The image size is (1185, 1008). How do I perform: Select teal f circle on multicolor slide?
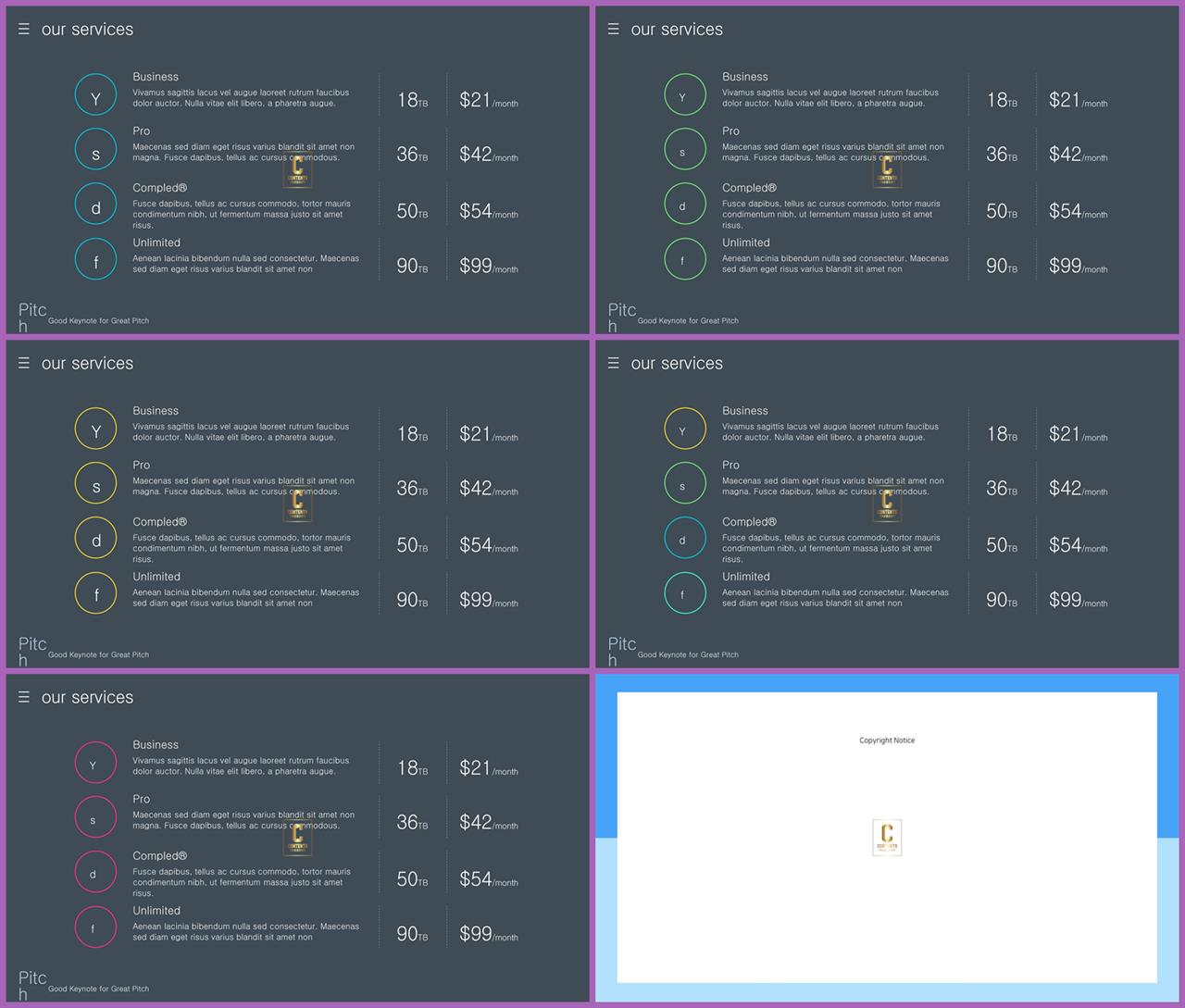[x=685, y=592]
